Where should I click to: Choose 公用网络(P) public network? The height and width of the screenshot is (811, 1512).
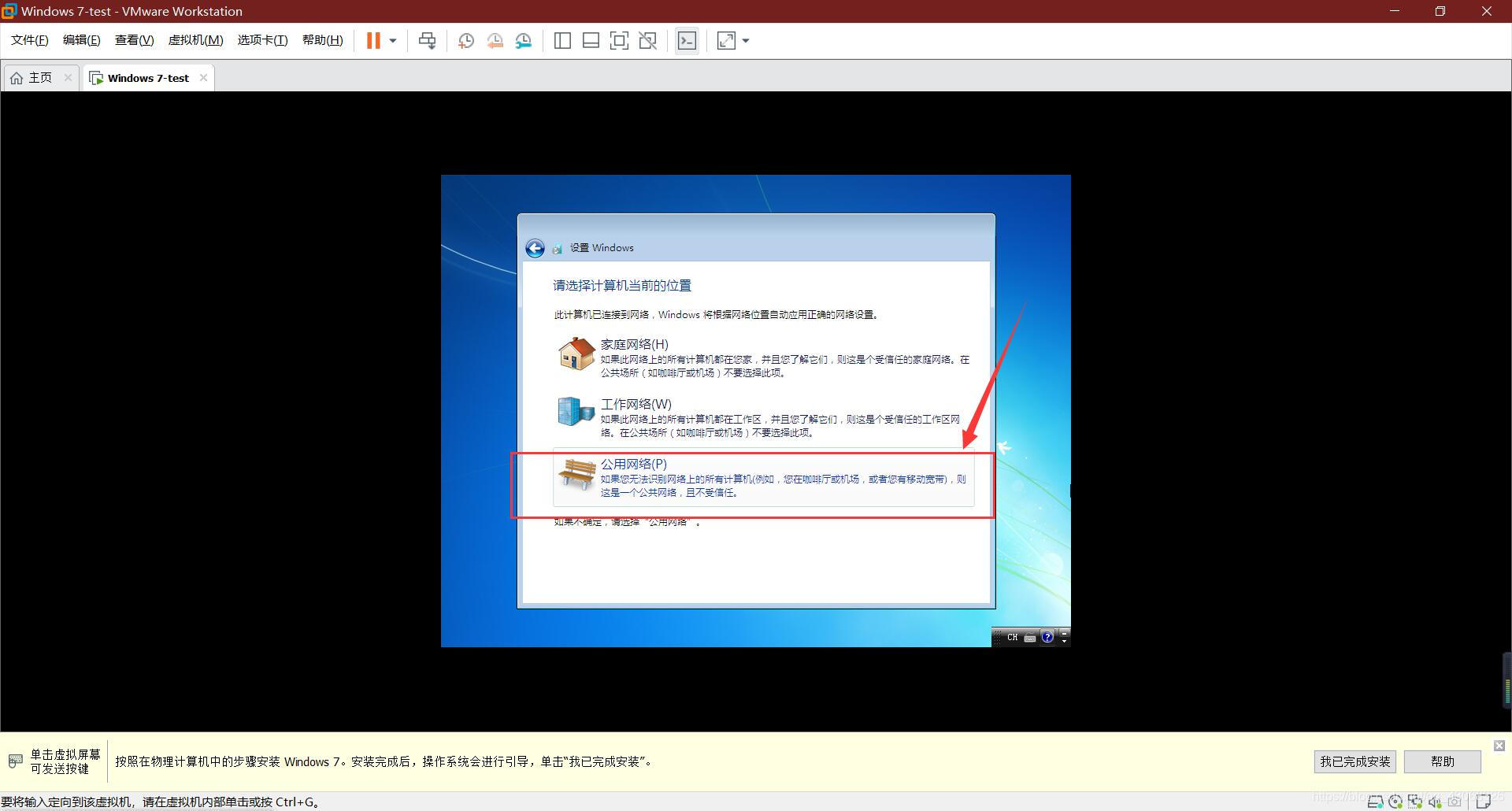pyautogui.click(x=764, y=477)
